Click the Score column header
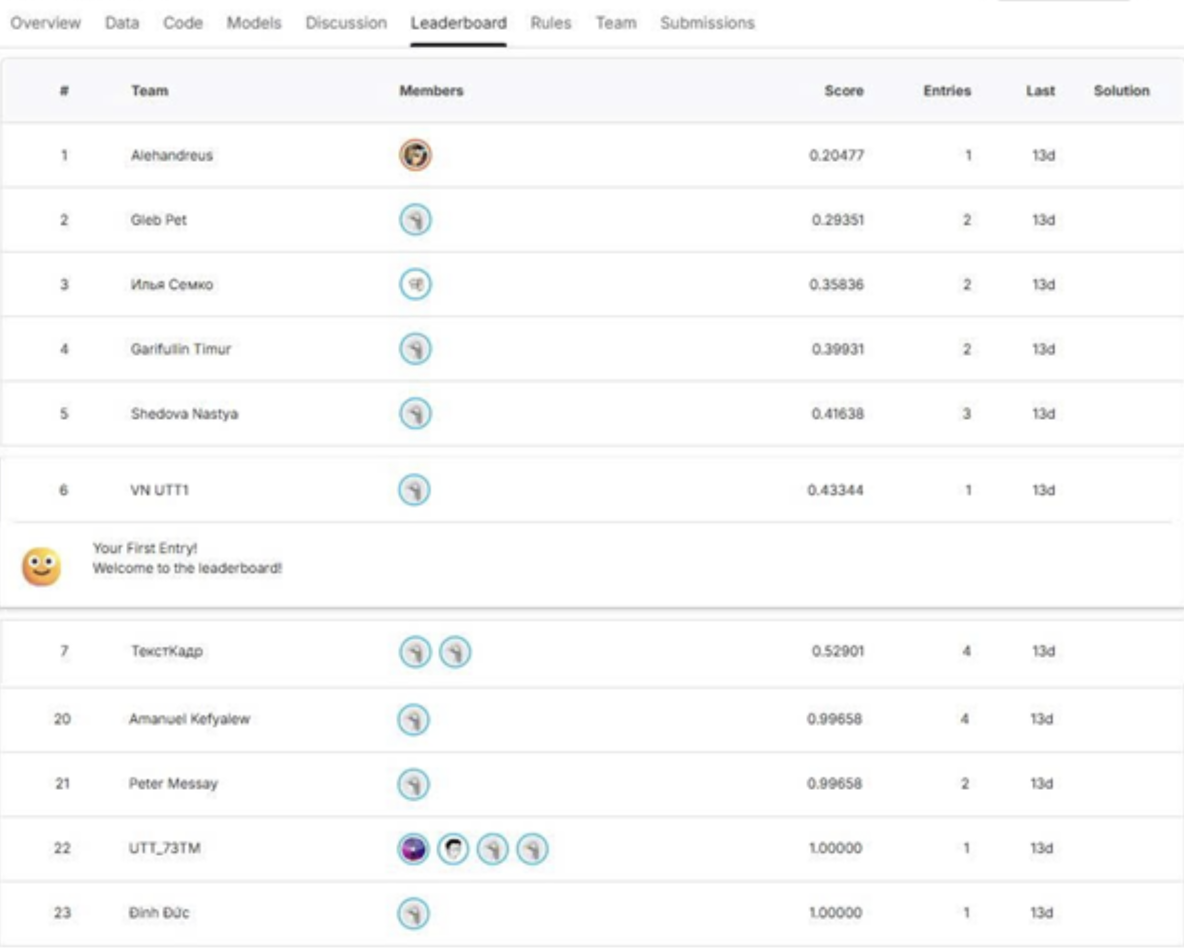This screenshot has width=1184, height=950. (x=844, y=91)
